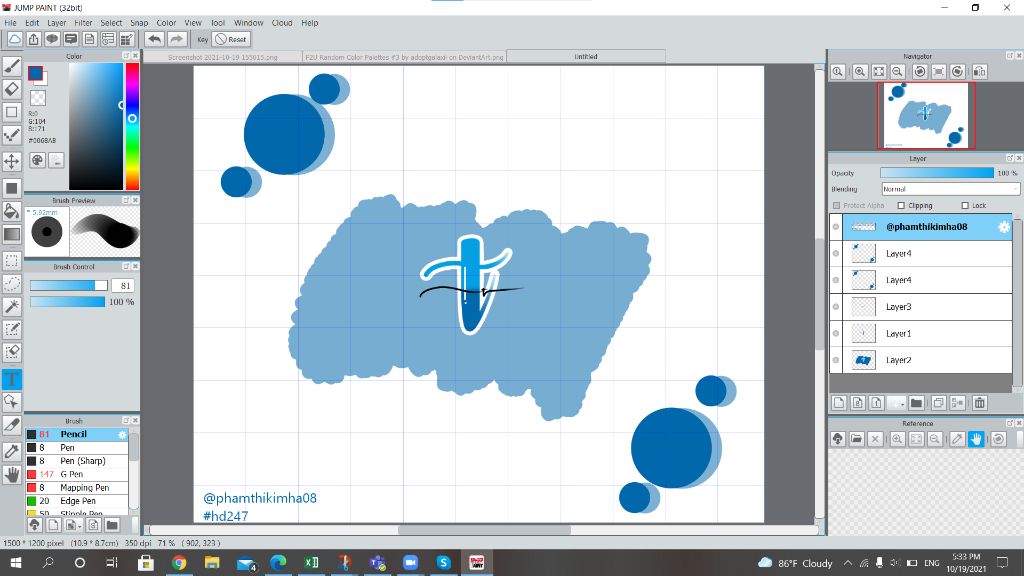Image resolution: width=1024 pixels, height=576 pixels.
Task: Adjust the layer Opacity slider bar
Action: [936, 173]
